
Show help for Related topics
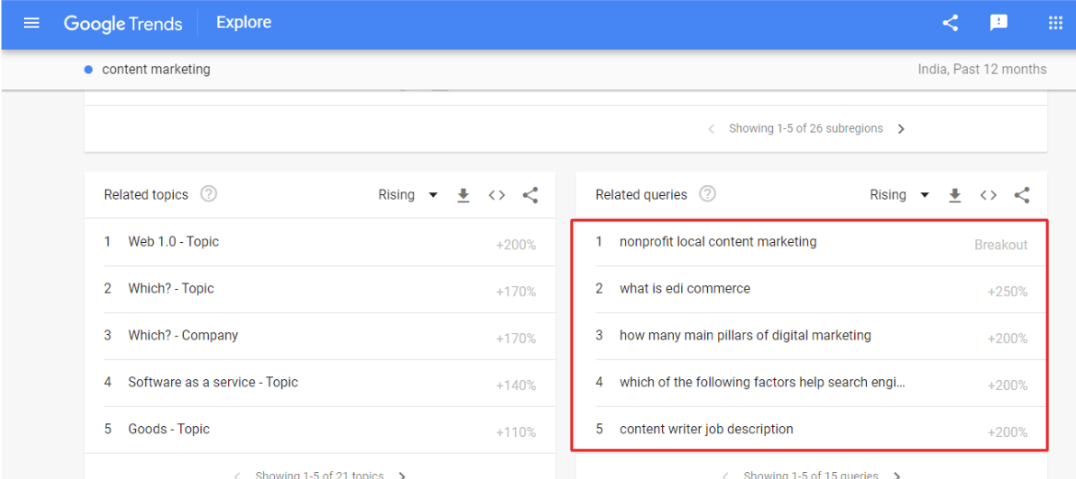(209, 194)
